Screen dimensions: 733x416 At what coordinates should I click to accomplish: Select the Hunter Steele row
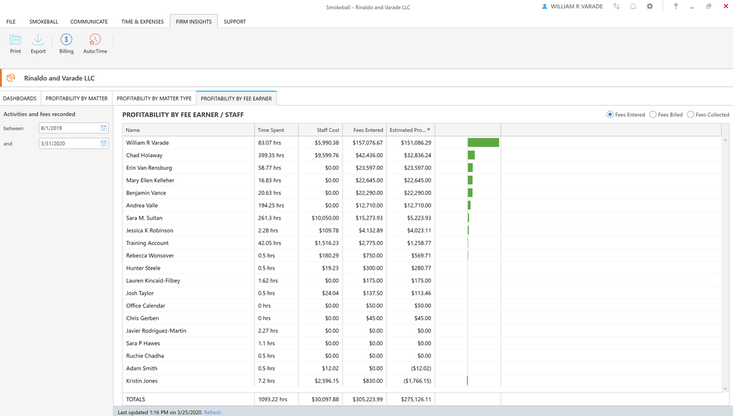[423, 268]
